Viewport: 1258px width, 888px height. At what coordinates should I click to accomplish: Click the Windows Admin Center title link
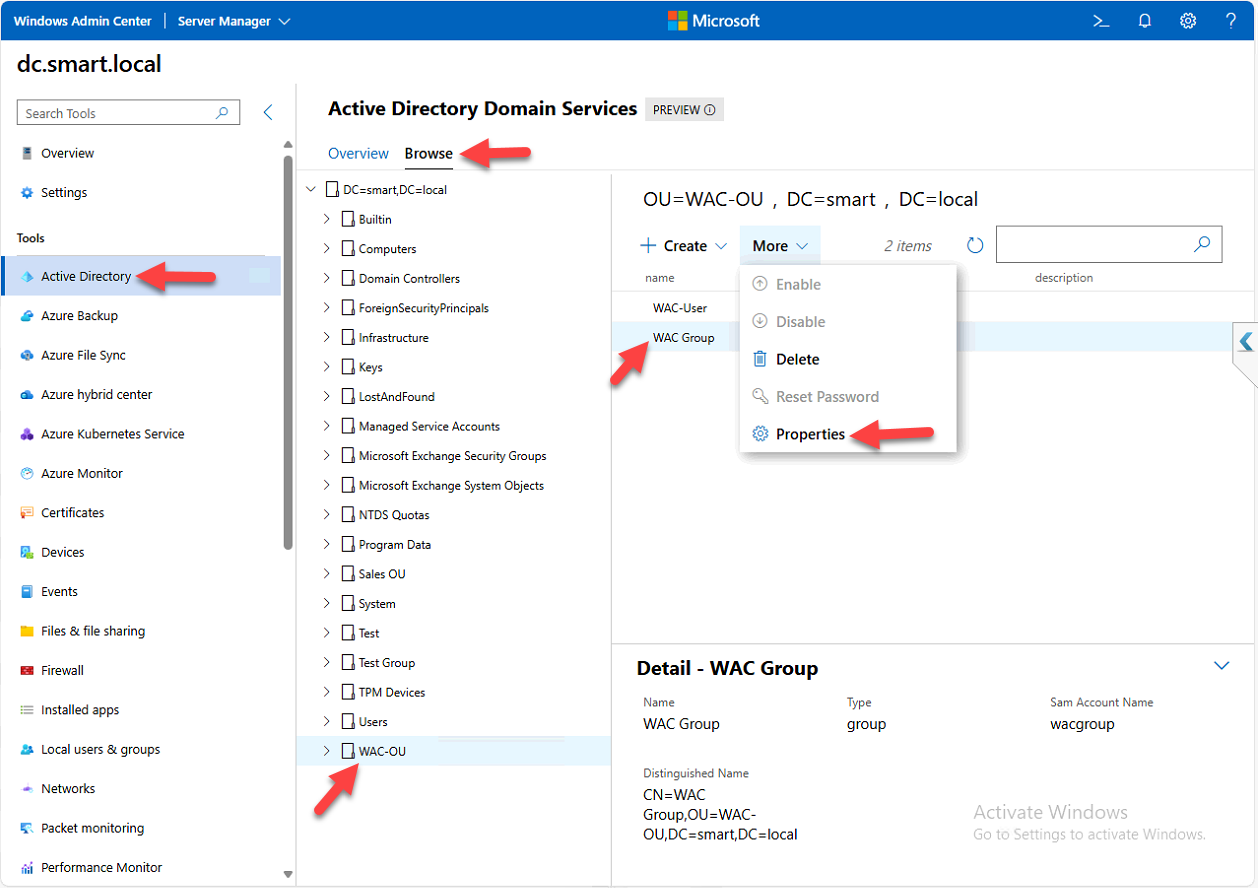coord(83,21)
